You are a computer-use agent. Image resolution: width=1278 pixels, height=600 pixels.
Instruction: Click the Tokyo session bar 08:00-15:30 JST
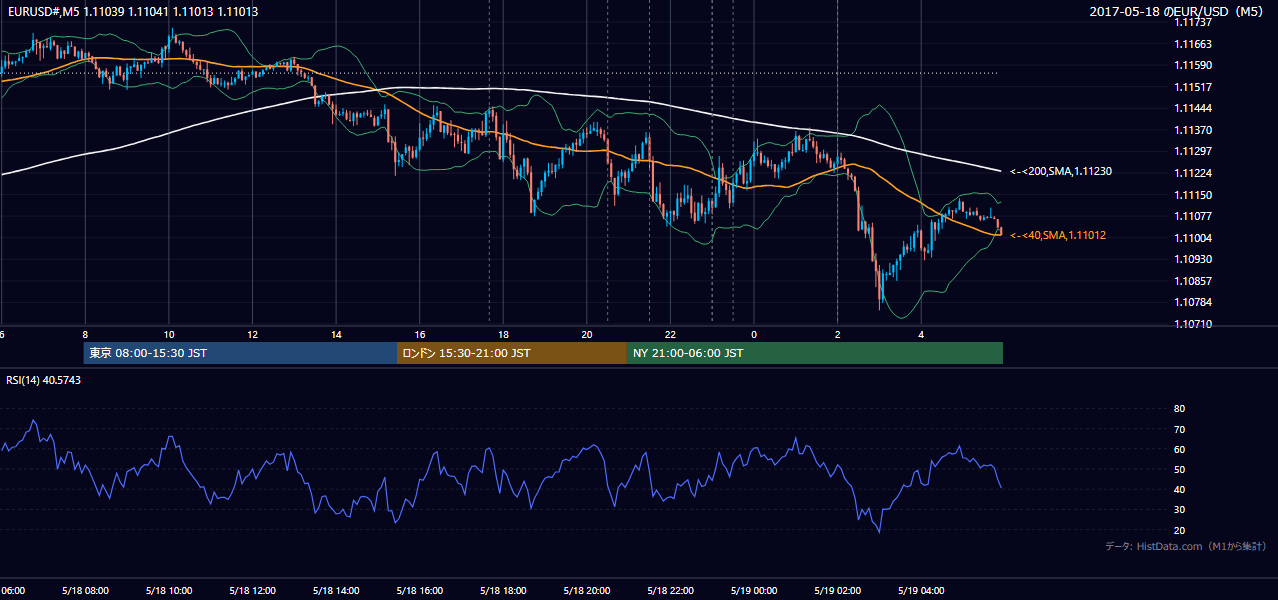point(240,353)
